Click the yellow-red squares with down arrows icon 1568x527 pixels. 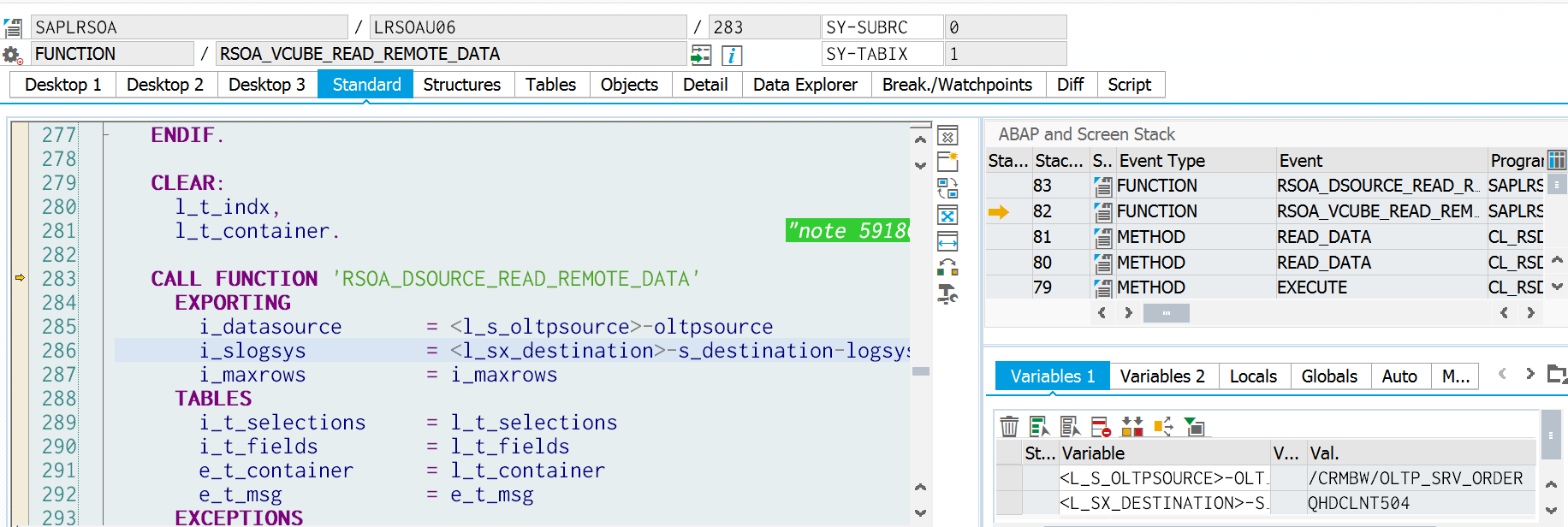coord(1132,426)
